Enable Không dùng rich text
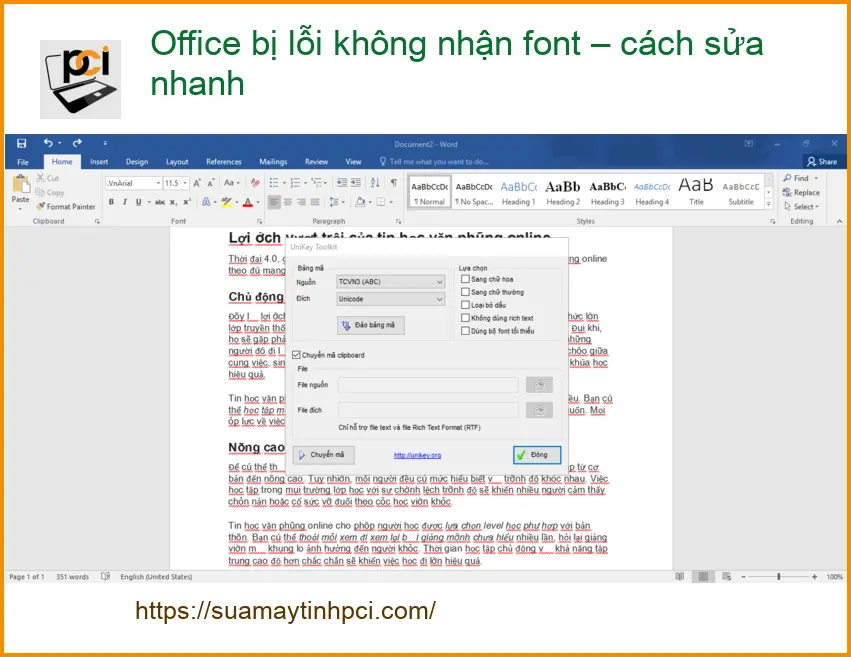The image size is (851, 657). point(465,318)
